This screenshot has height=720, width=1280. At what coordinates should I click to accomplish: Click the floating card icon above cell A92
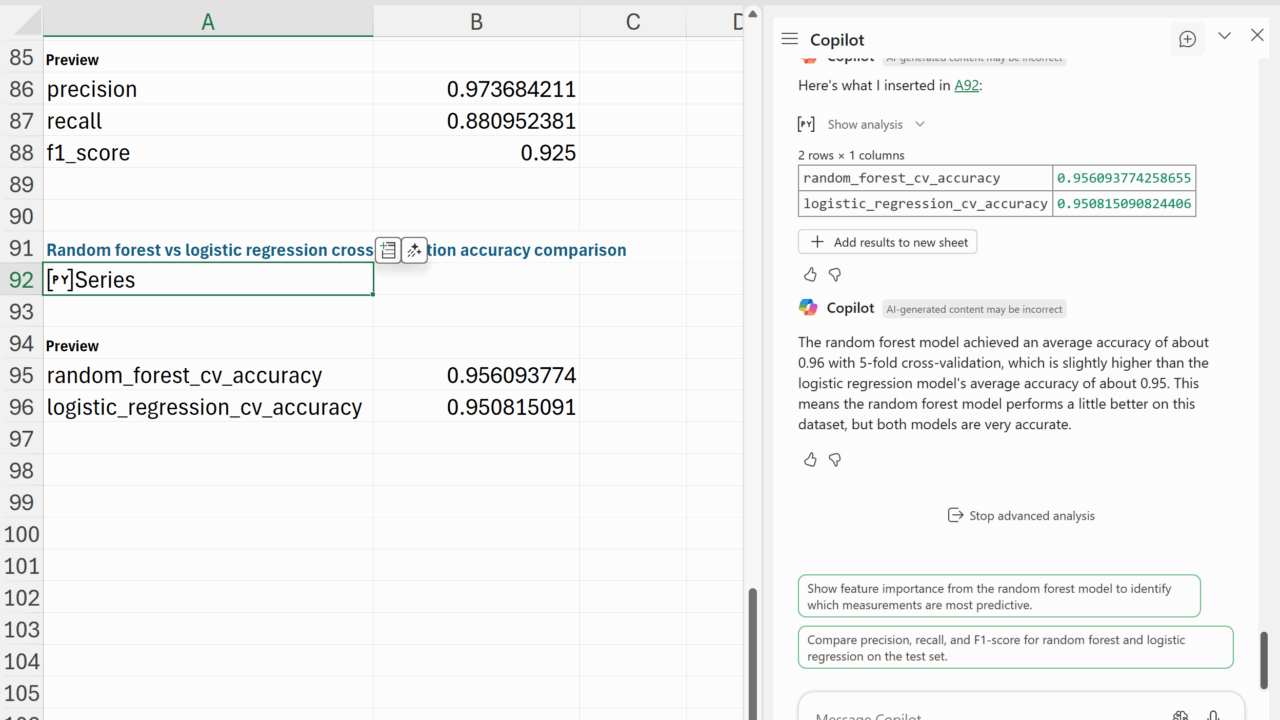click(x=388, y=251)
